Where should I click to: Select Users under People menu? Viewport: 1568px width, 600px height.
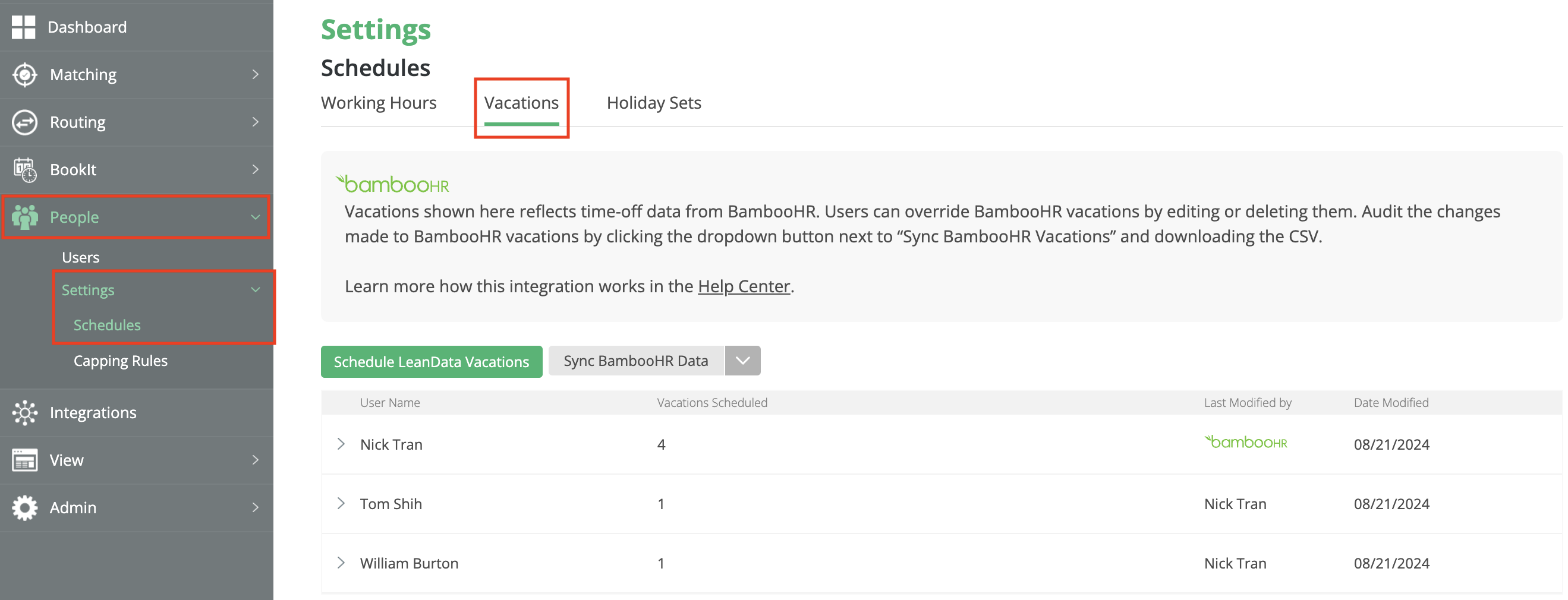point(80,258)
